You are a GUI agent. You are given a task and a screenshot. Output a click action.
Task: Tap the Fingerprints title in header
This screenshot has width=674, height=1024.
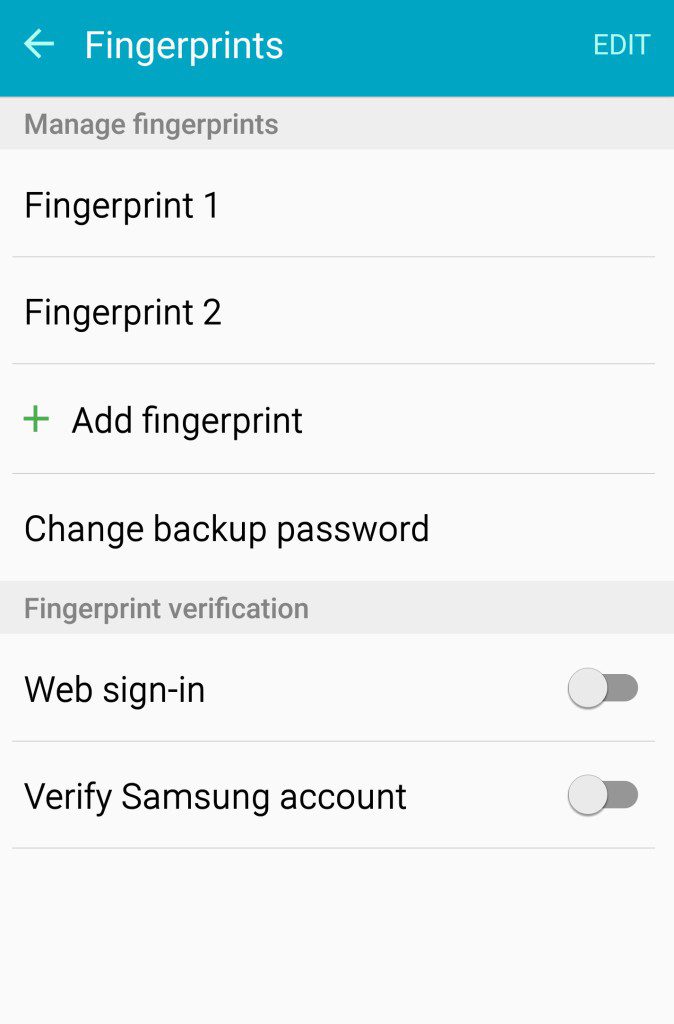[183, 44]
